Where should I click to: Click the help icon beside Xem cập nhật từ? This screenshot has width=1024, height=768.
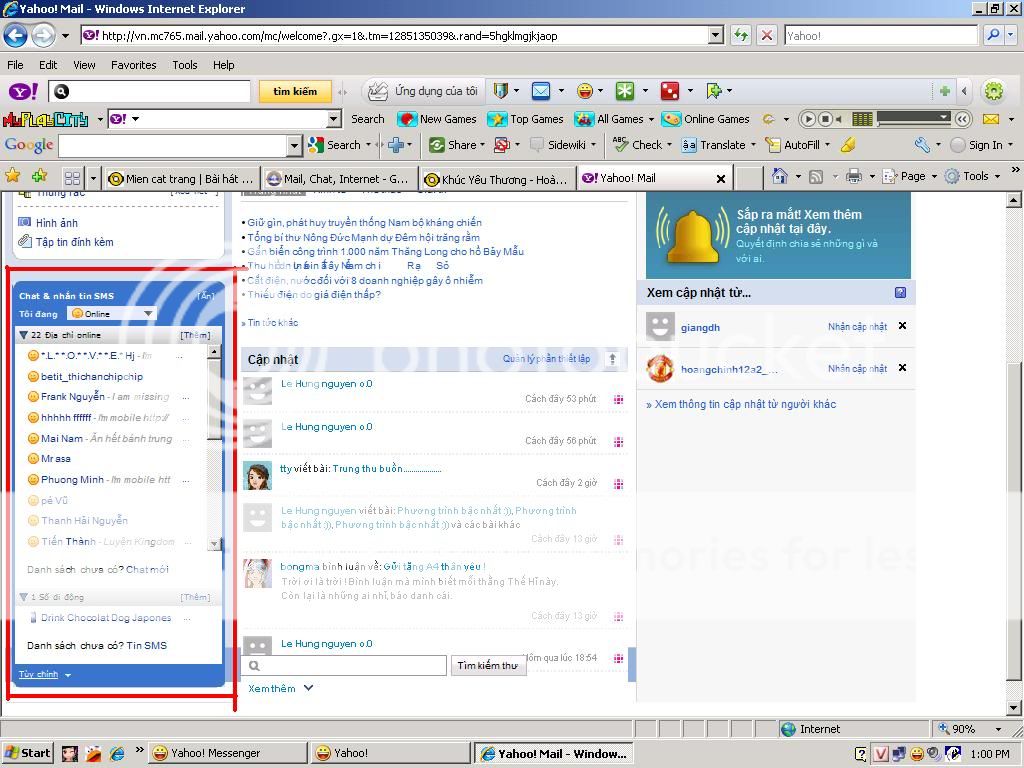pyautogui.click(x=900, y=293)
